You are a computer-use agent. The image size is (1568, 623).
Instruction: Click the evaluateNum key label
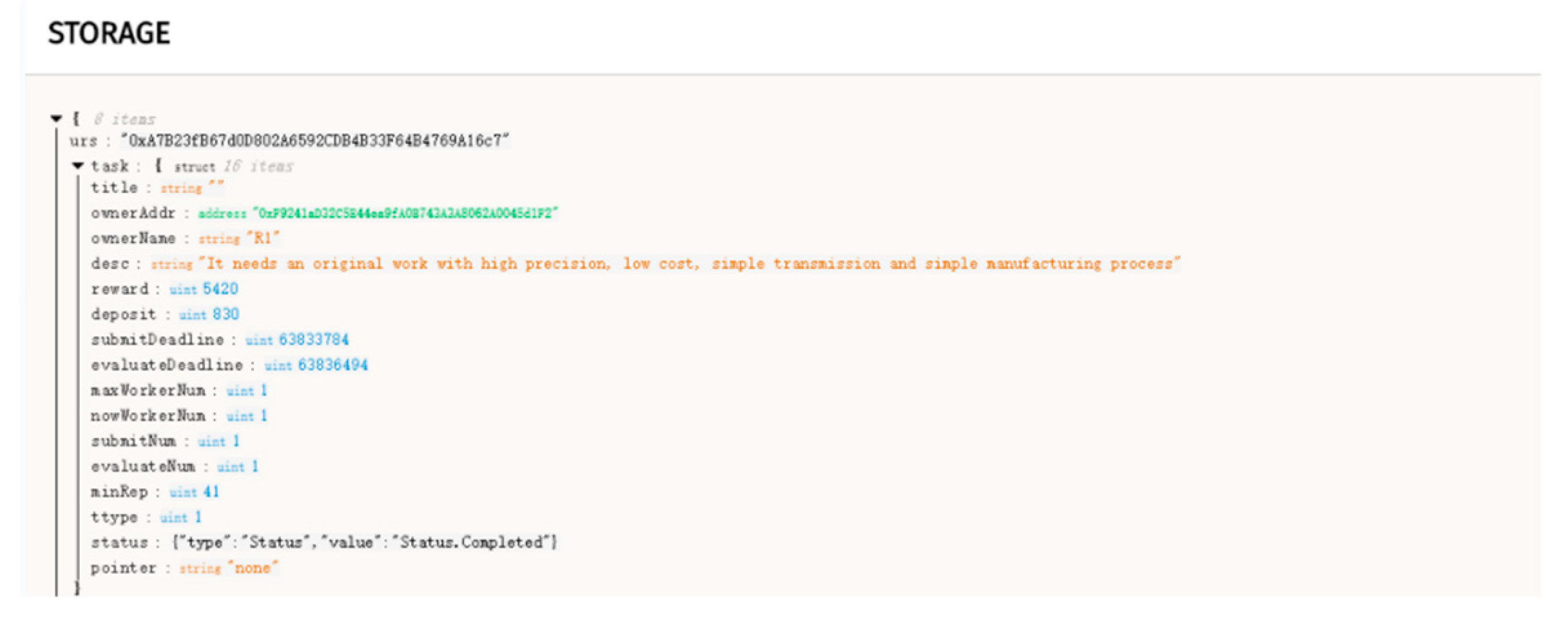coord(143,467)
